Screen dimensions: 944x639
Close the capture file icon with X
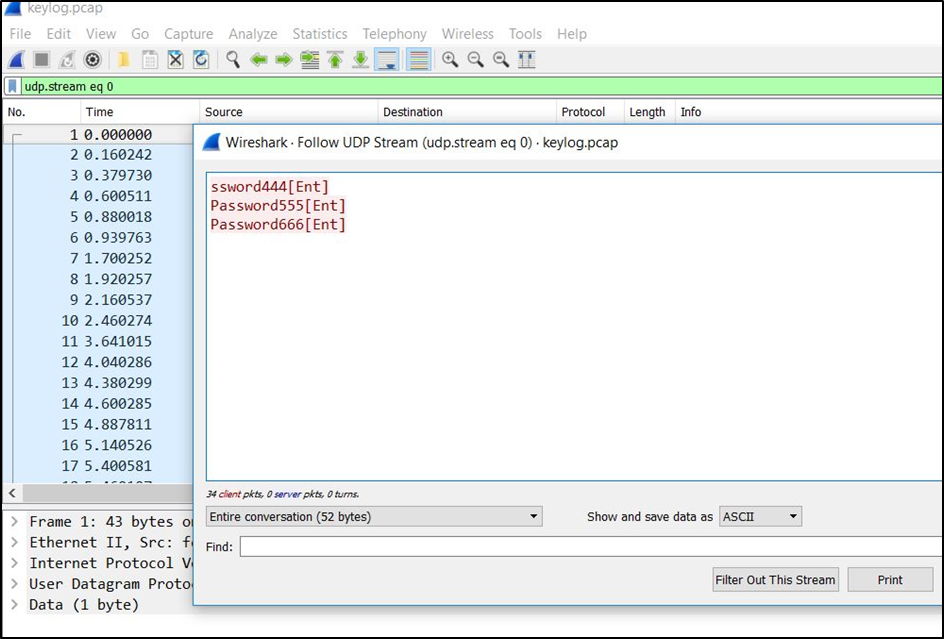[x=175, y=60]
